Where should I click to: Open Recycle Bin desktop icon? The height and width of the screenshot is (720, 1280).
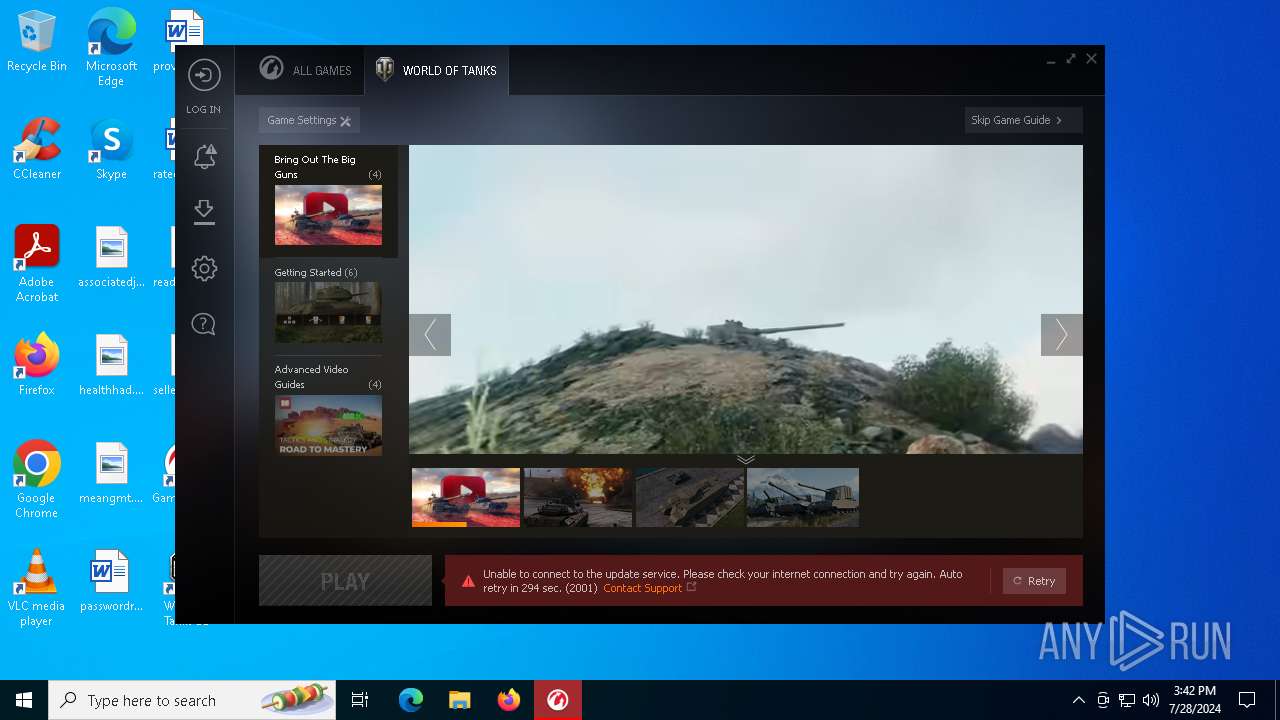[x=37, y=41]
